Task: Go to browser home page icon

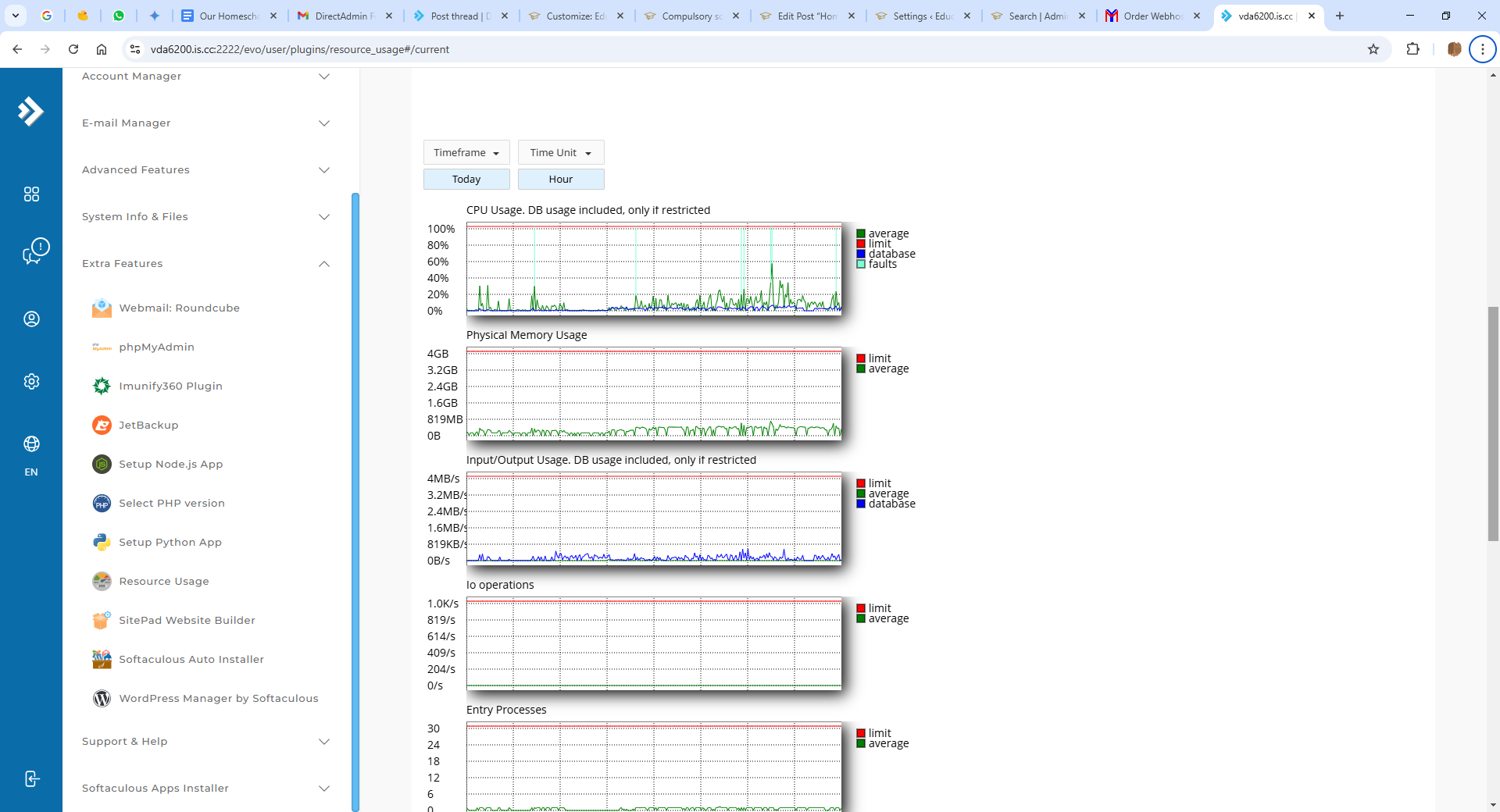Action: tap(102, 49)
